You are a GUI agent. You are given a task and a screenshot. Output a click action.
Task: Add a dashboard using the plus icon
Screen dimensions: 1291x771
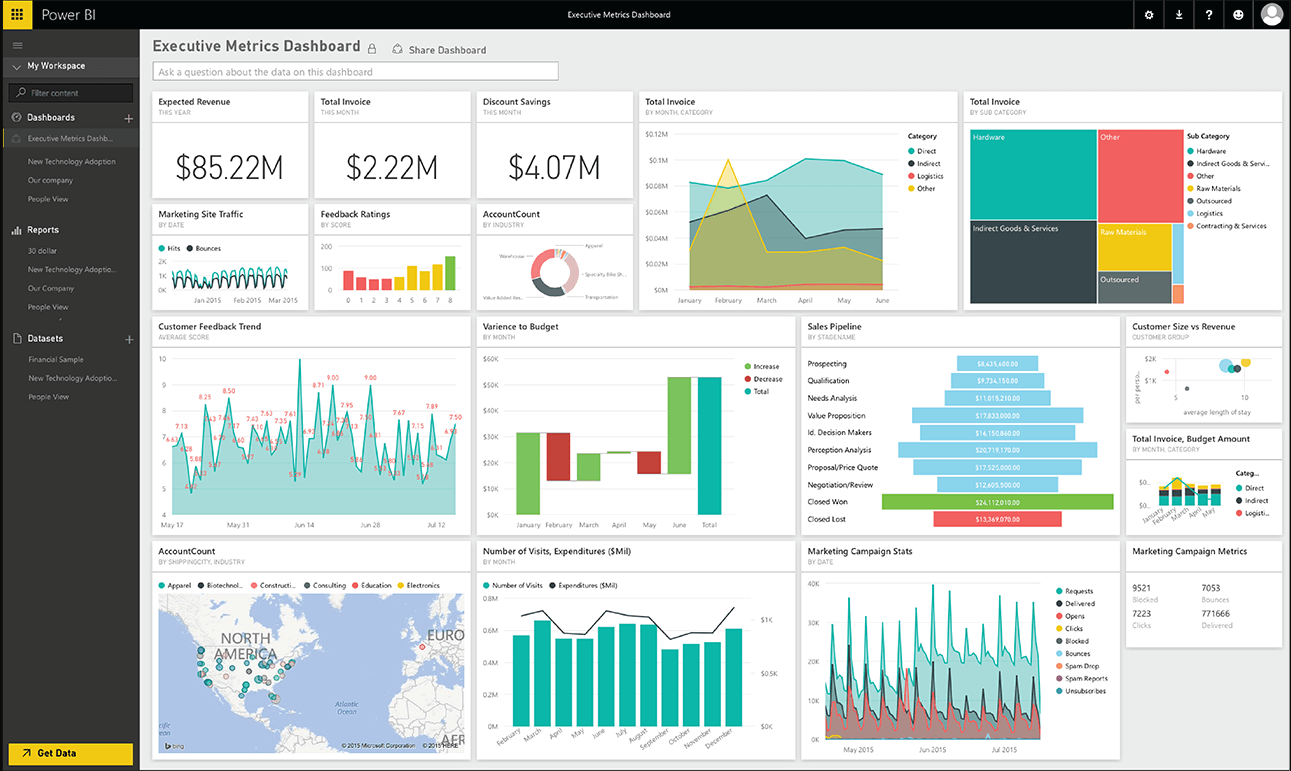coord(128,118)
